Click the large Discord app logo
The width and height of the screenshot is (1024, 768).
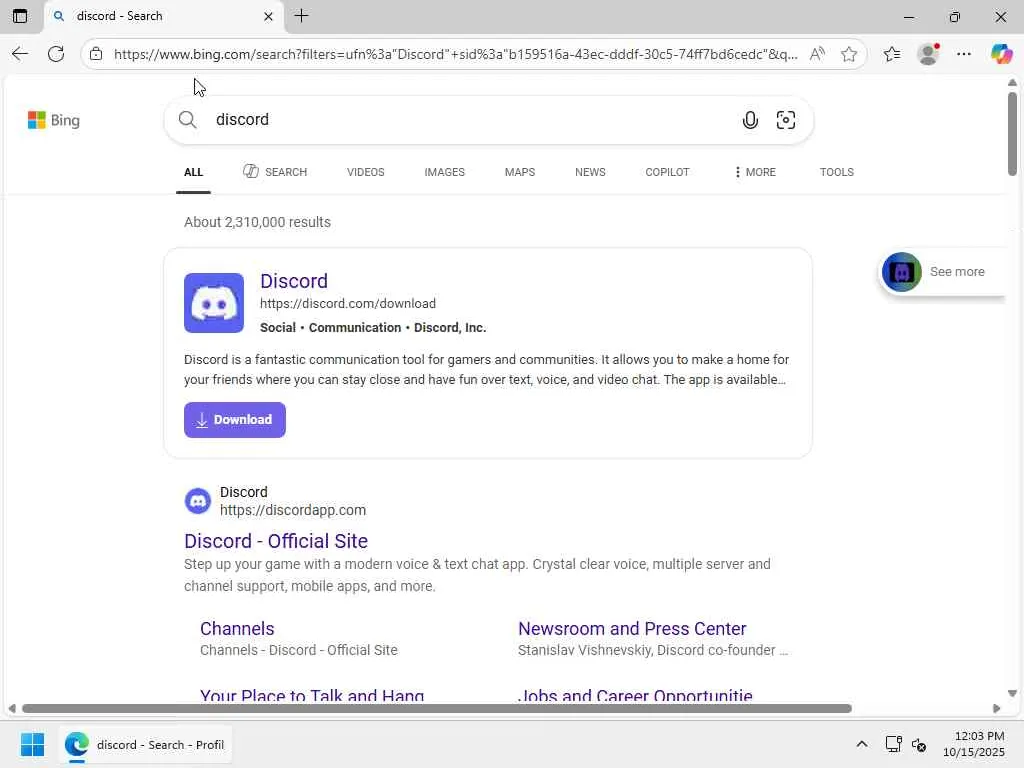click(214, 303)
